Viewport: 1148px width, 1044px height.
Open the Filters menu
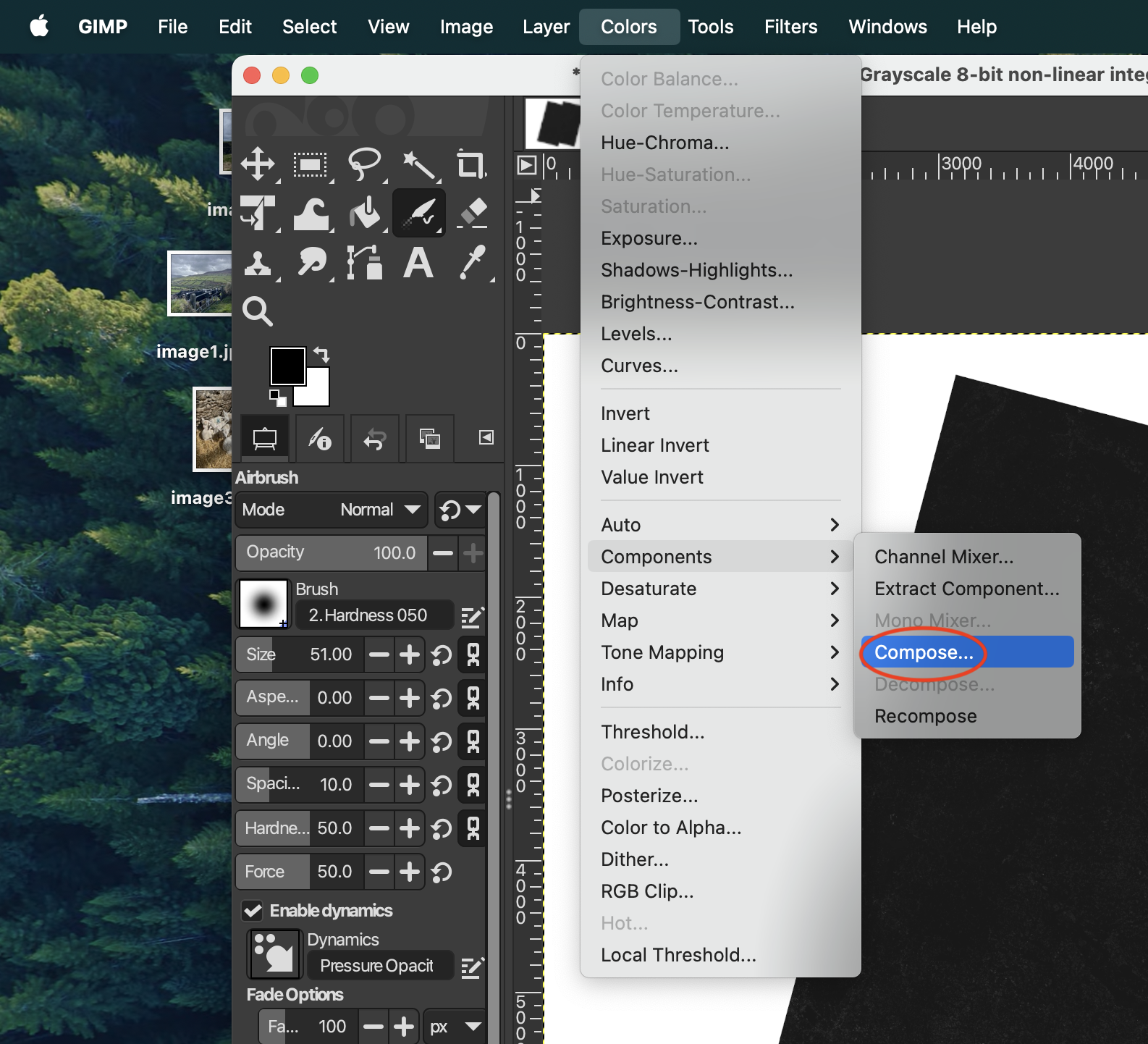(x=790, y=27)
